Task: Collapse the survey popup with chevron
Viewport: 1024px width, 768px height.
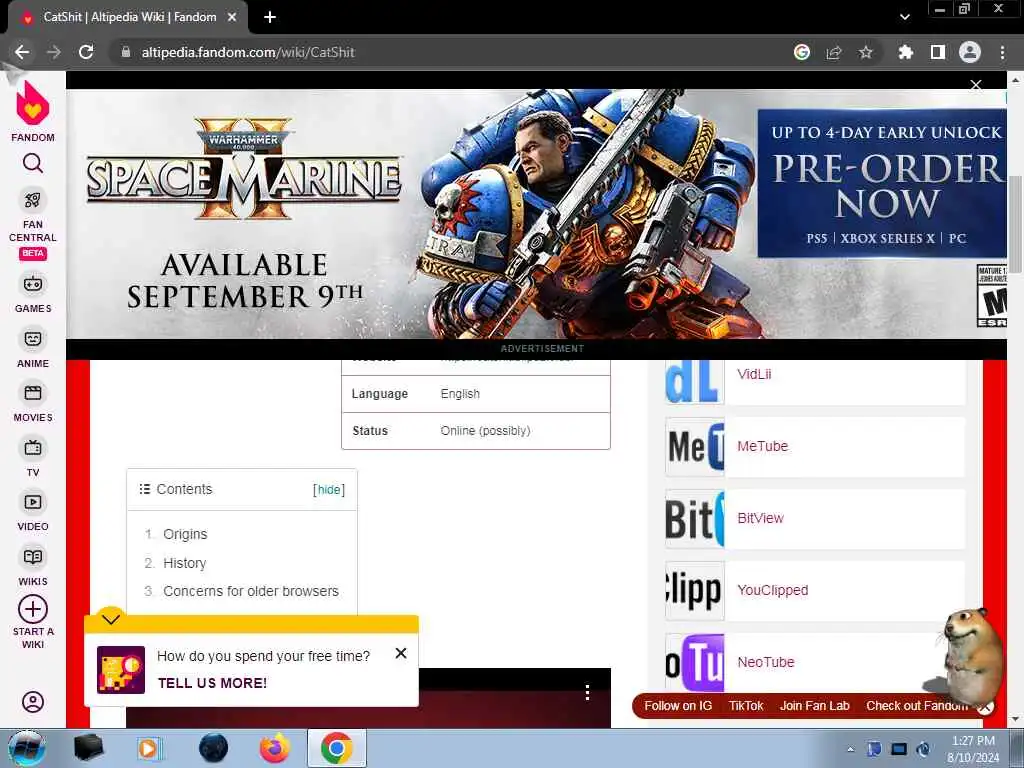Action: (111, 618)
